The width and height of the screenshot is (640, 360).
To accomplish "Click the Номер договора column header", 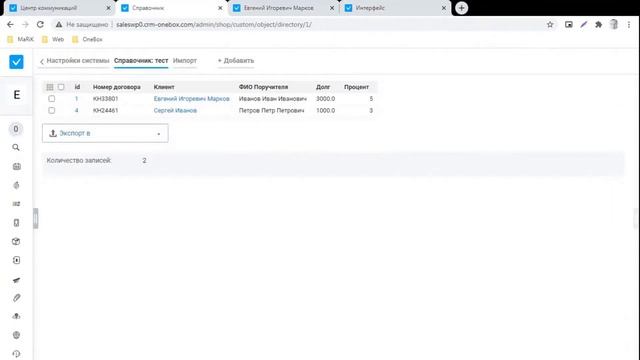I will pyautogui.click(x=117, y=87).
